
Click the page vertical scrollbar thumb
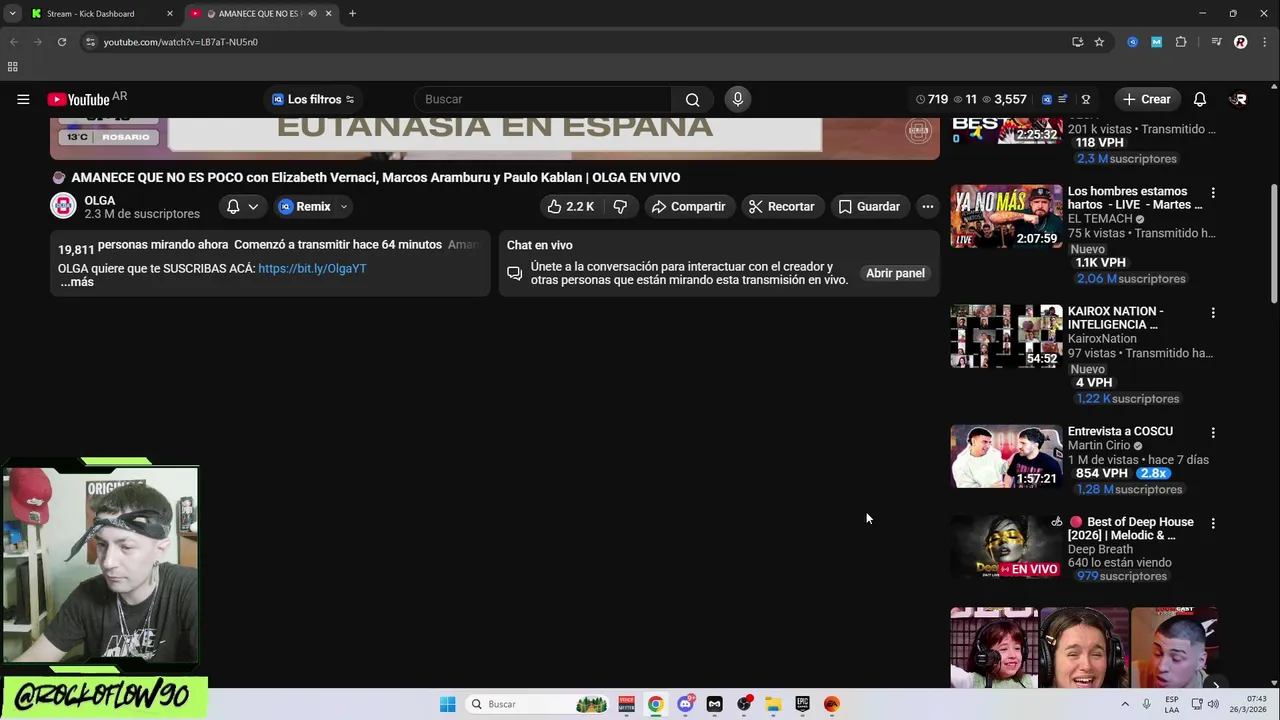[1274, 243]
